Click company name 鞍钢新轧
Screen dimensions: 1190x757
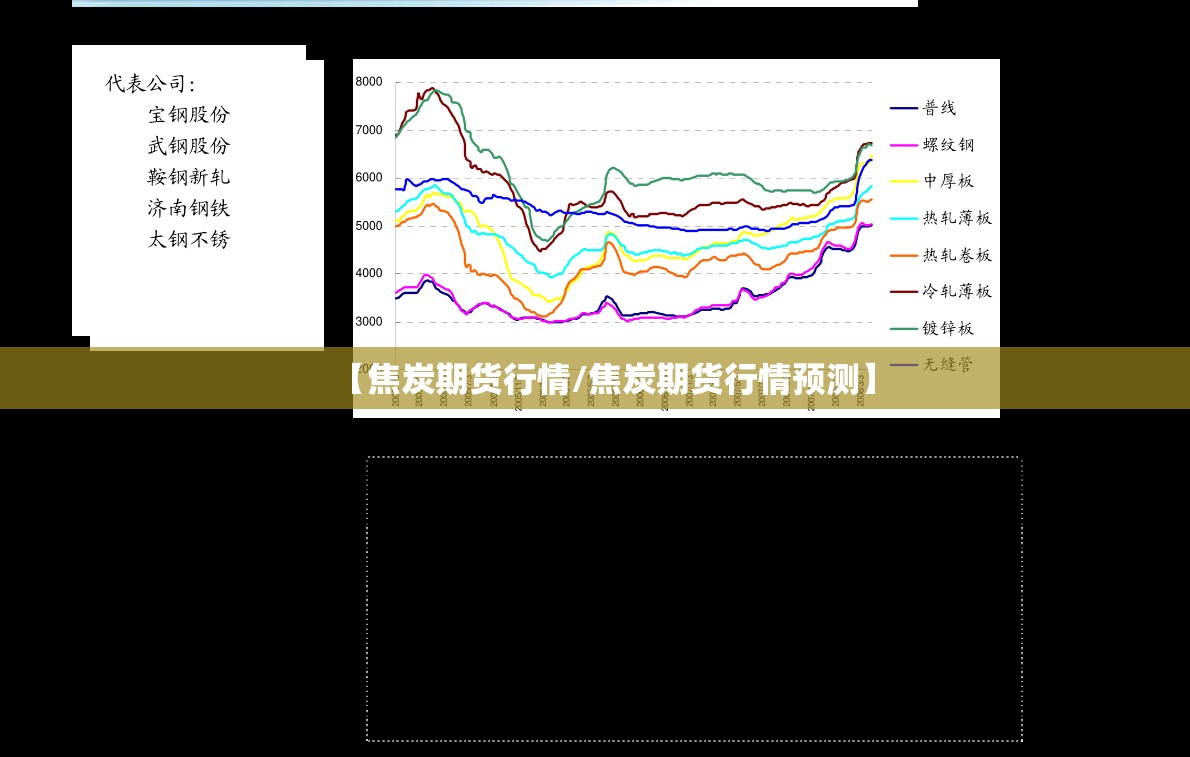tap(188, 177)
